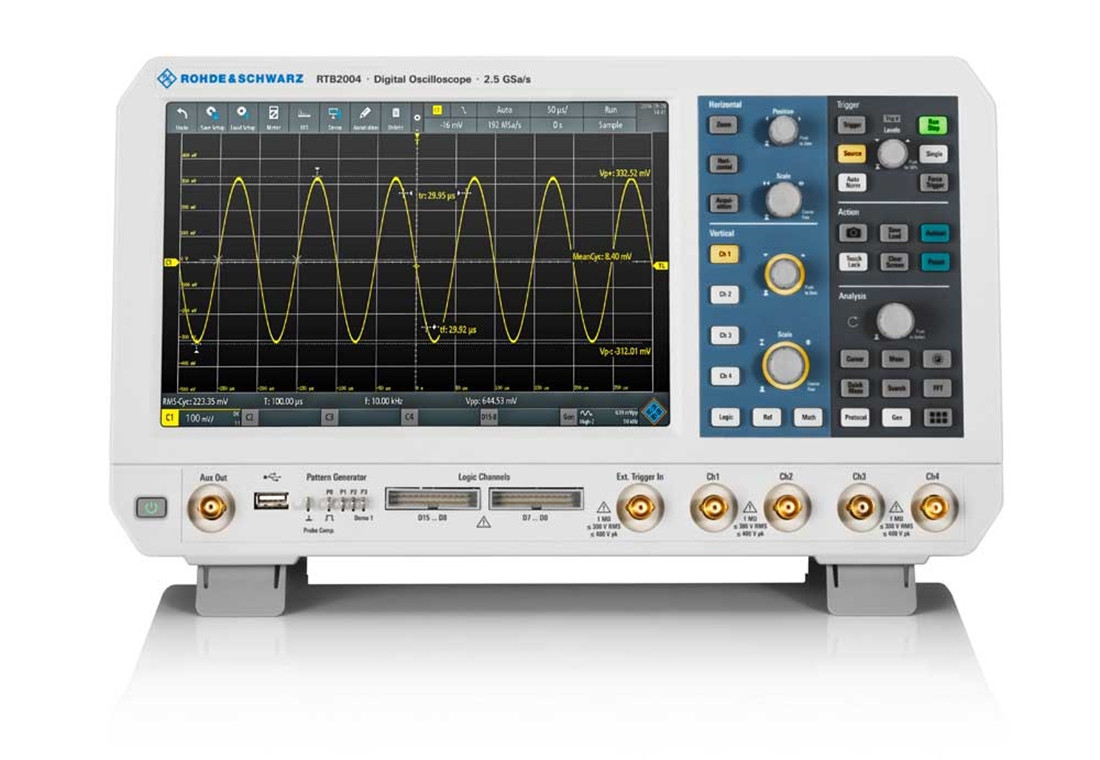Image resolution: width=1100 pixels, height=760 pixels.
Task: Tap the Undo icon in the toolbar
Action: (182, 117)
